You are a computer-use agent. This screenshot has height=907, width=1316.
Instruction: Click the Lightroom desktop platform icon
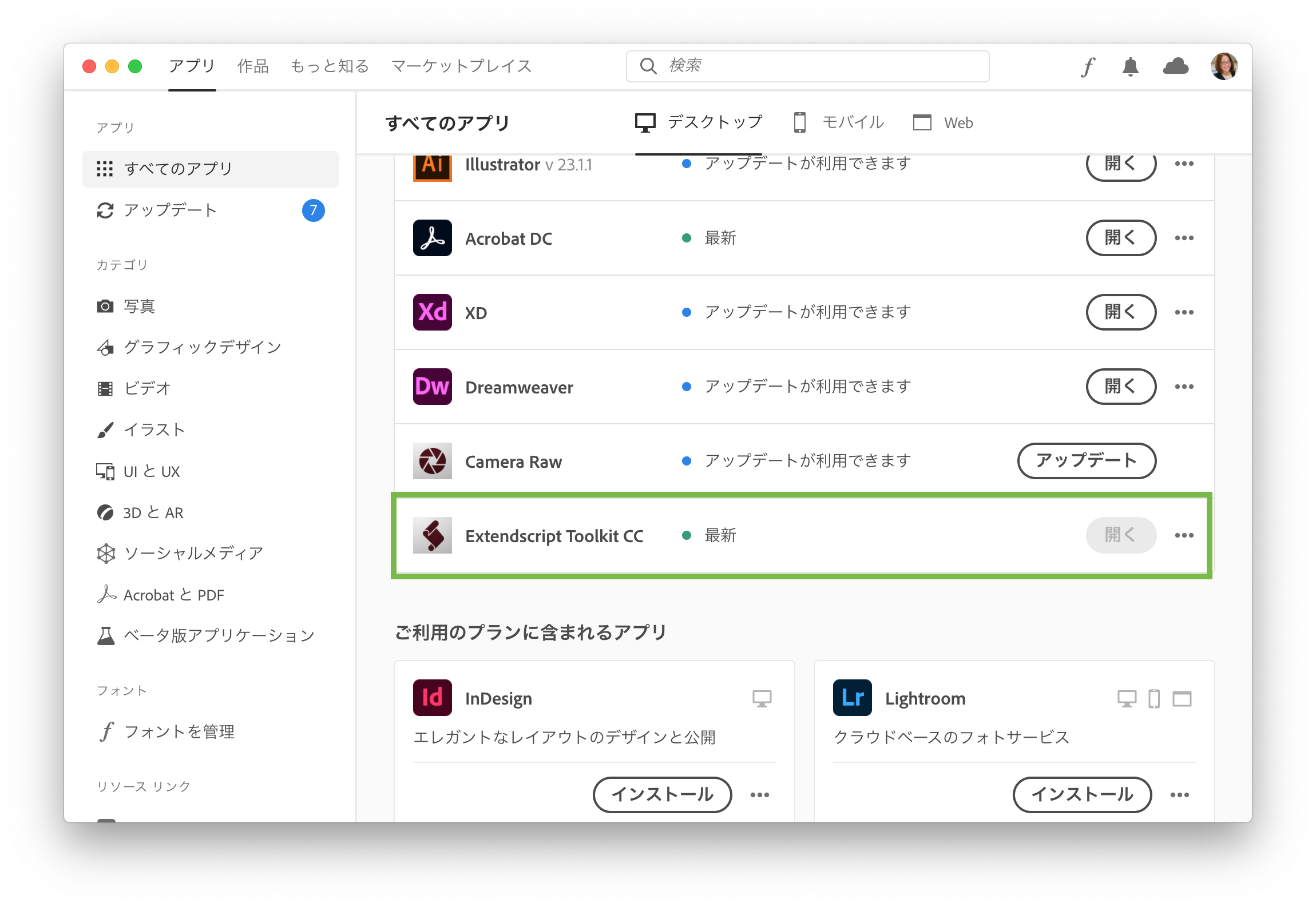(1127, 699)
